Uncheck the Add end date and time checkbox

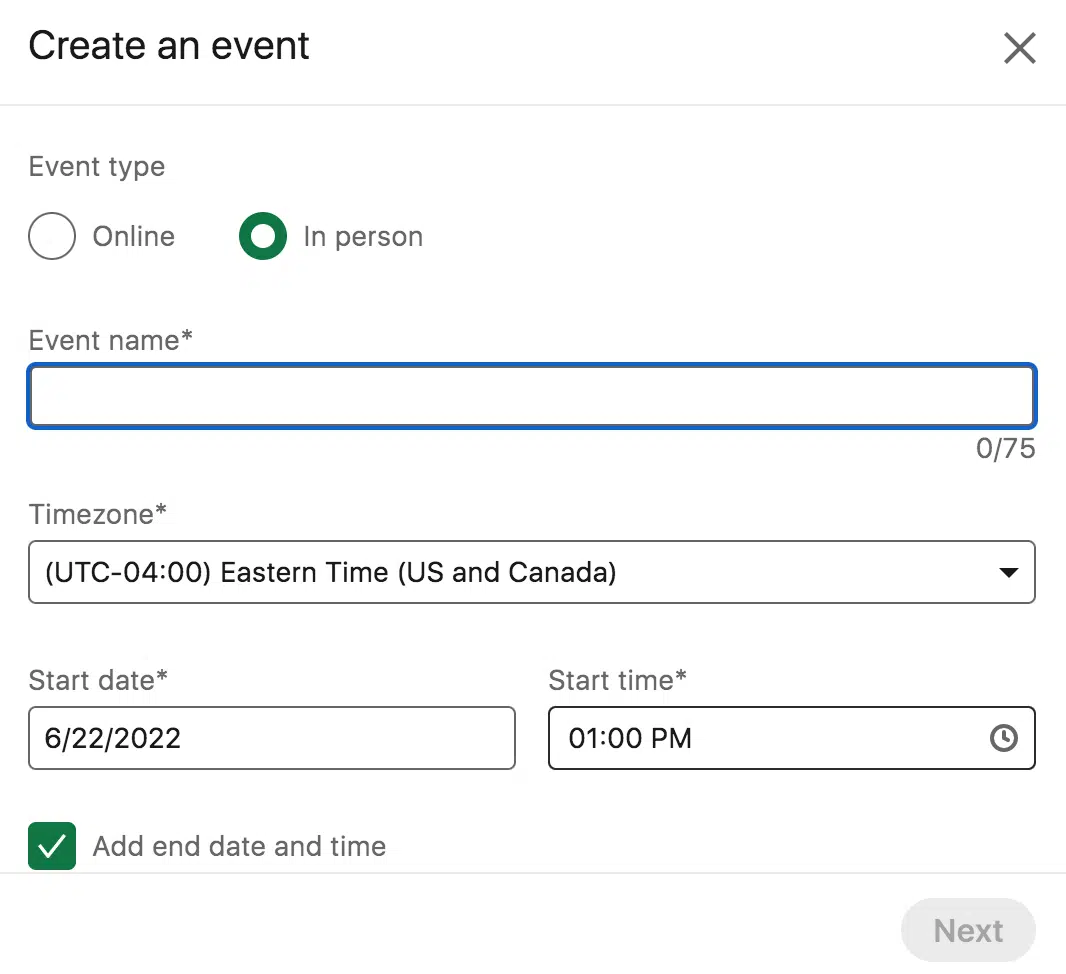(x=52, y=846)
